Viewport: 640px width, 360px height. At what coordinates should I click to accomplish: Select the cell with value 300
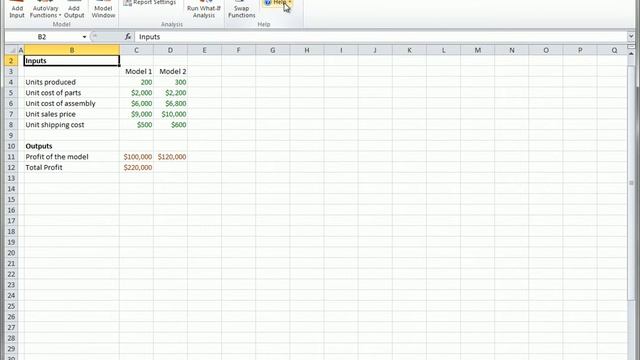tap(171, 82)
